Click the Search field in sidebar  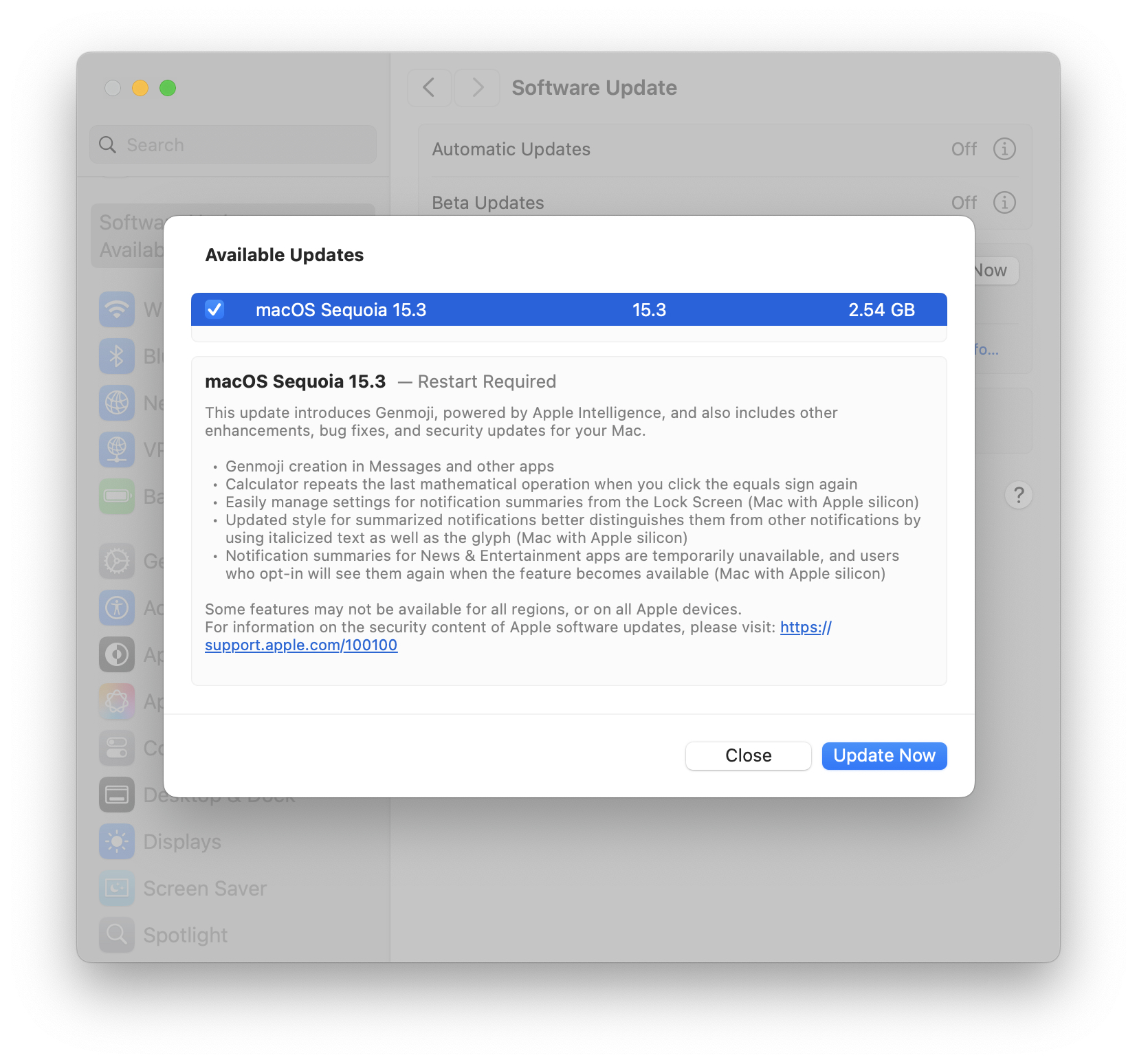point(233,144)
